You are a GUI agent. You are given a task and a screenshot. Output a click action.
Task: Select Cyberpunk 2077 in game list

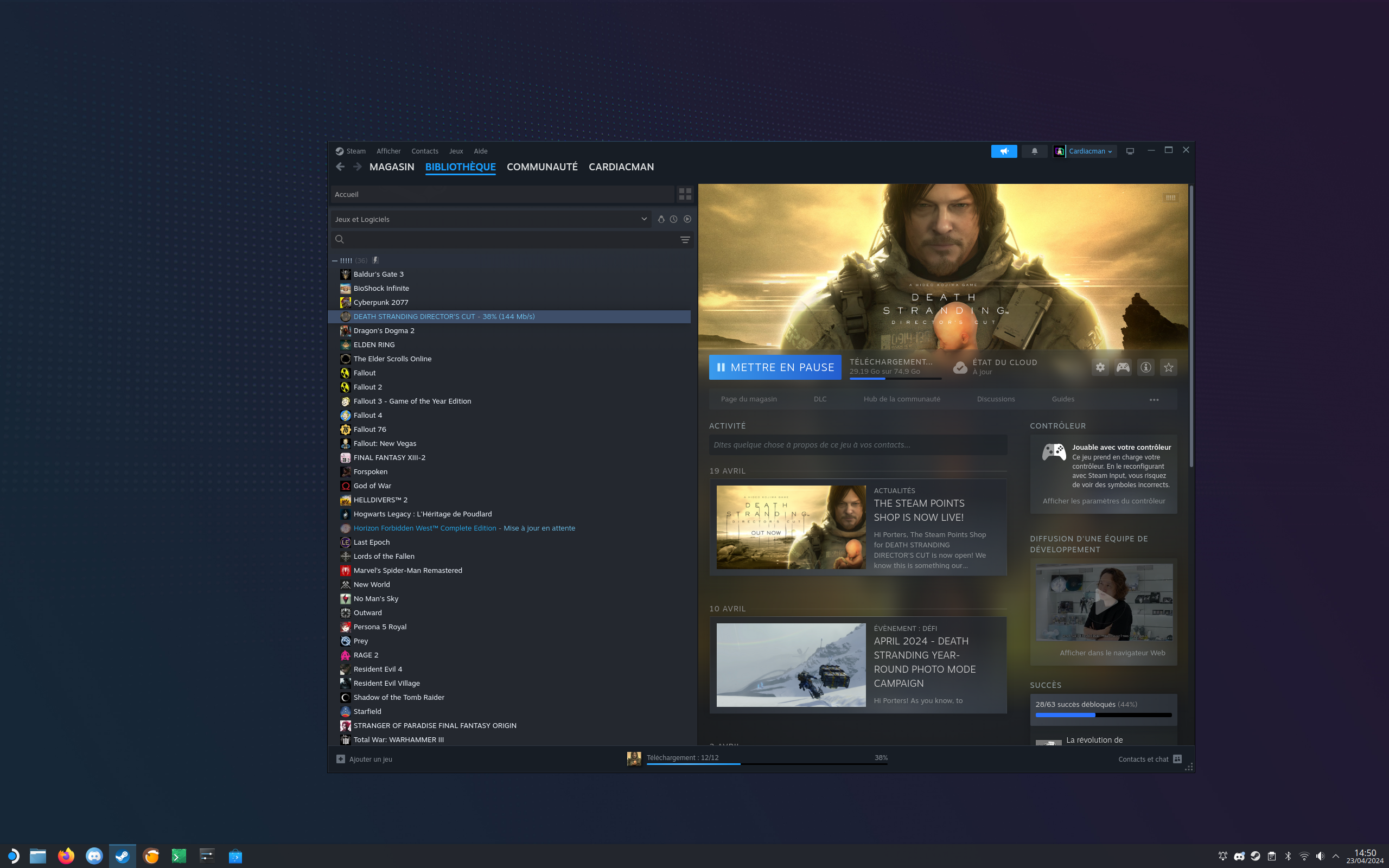pos(380,303)
